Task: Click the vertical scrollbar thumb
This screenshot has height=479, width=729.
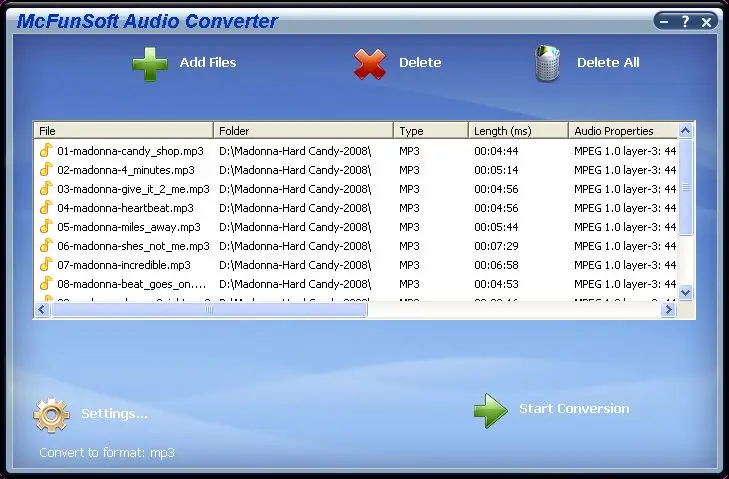Action: (685, 187)
